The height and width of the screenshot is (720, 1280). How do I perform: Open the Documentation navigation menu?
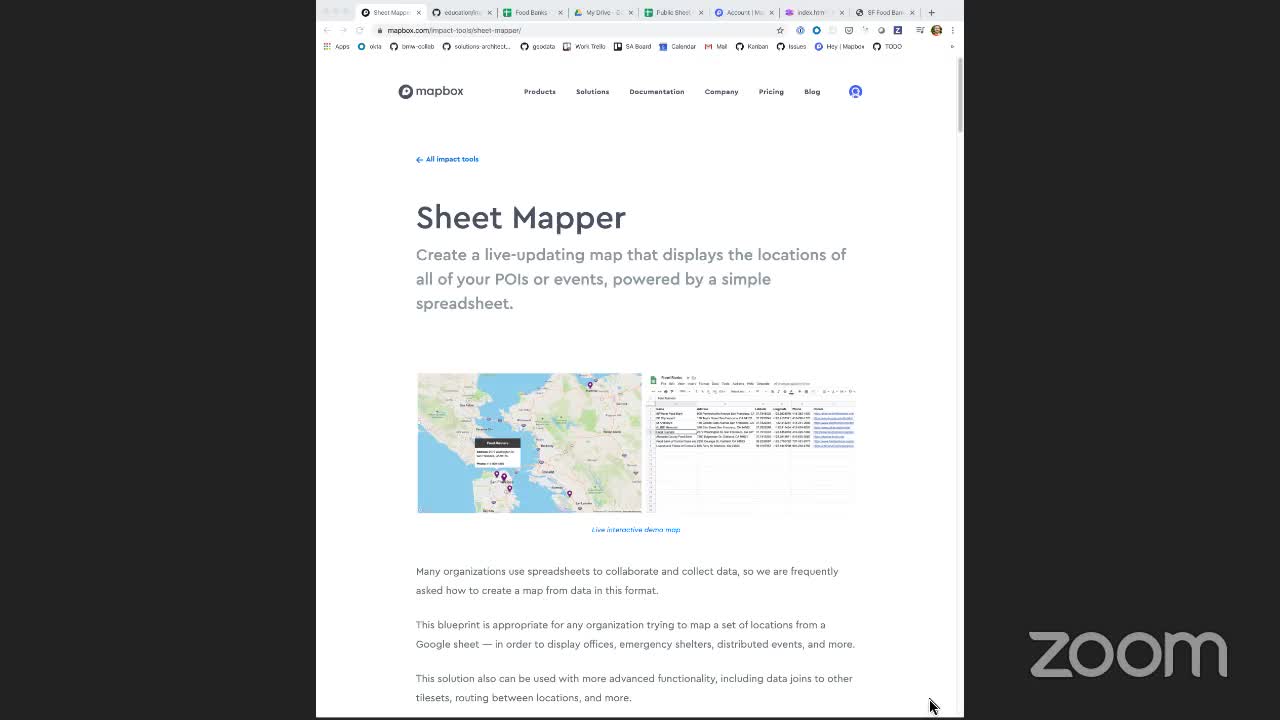(x=657, y=92)
